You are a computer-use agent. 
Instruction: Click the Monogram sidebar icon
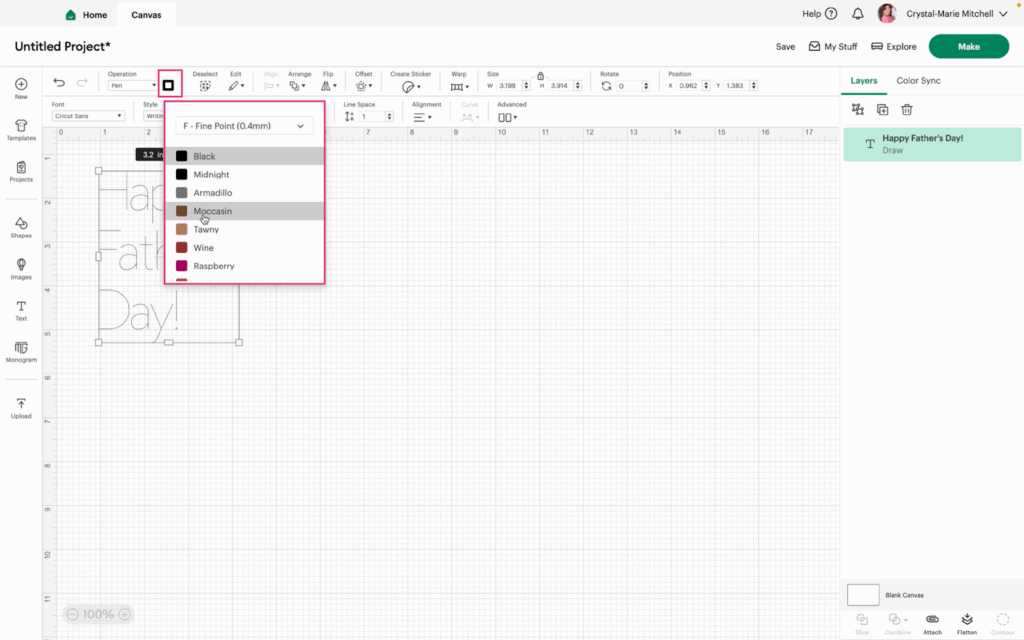tap(21, 351)
